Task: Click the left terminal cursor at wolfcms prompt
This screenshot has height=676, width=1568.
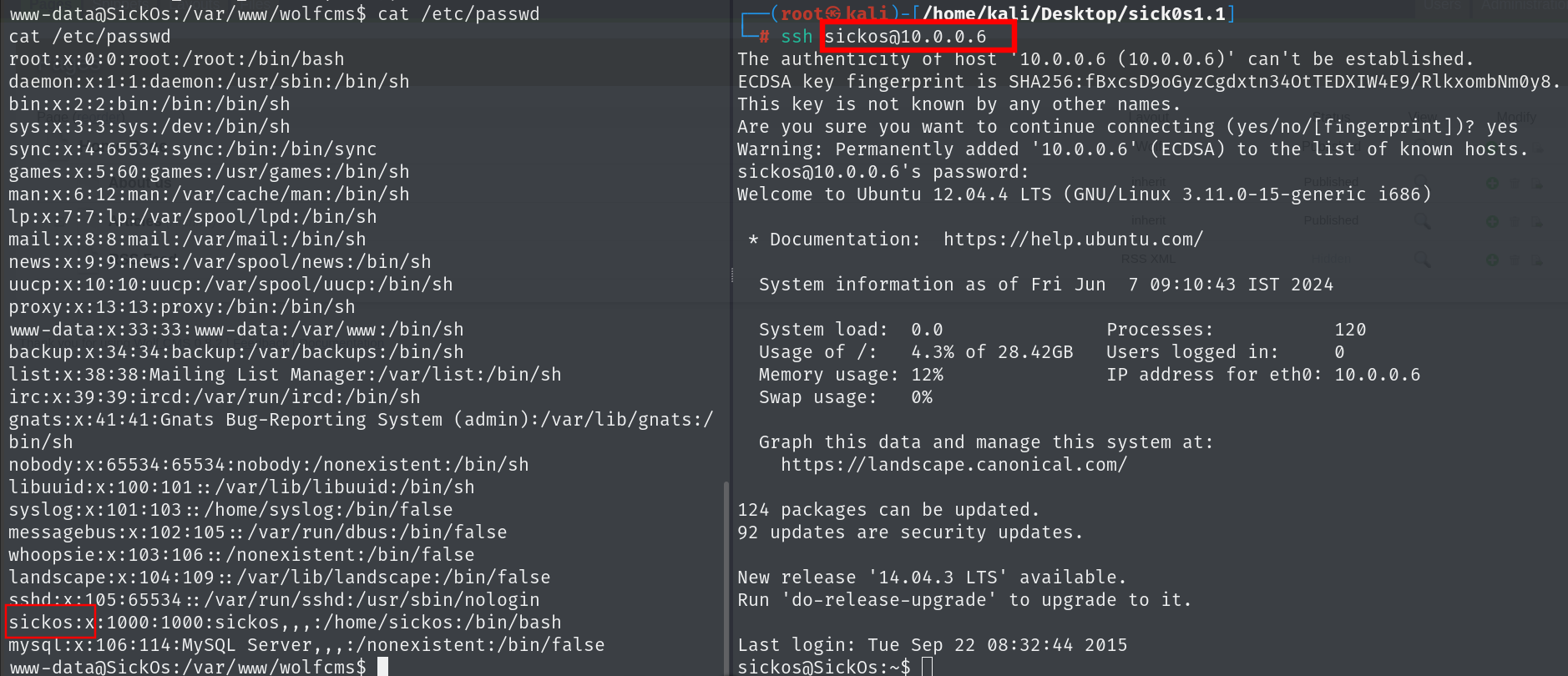Action: pyautogui.click(x=382, y=666)
